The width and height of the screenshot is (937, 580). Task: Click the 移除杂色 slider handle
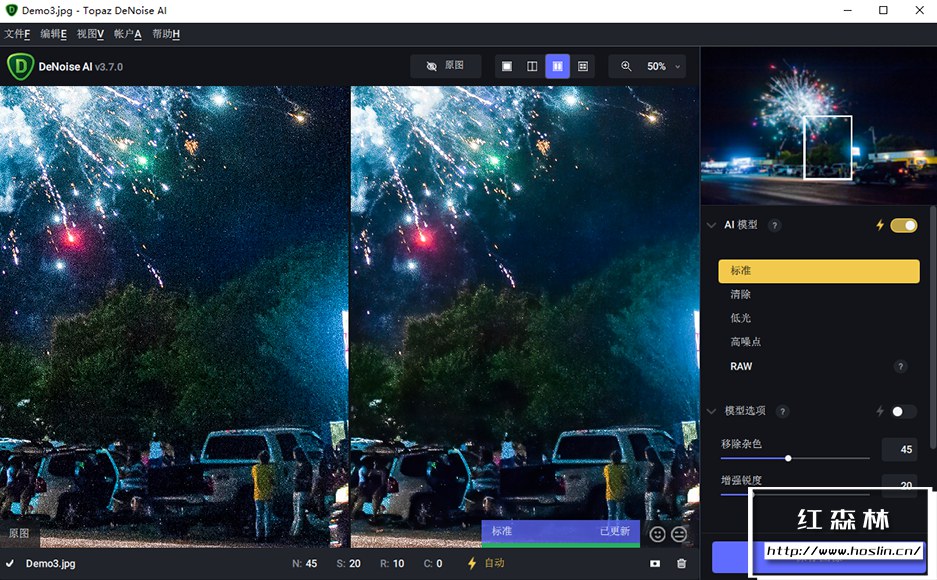point(788,458)
